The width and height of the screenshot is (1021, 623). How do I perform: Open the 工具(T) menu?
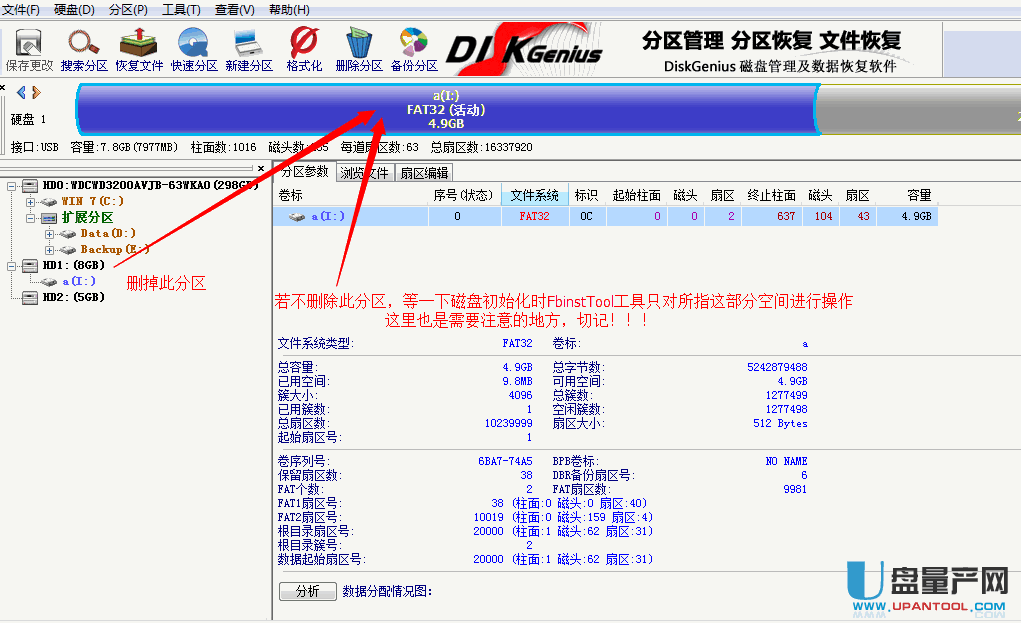point(179,9)
